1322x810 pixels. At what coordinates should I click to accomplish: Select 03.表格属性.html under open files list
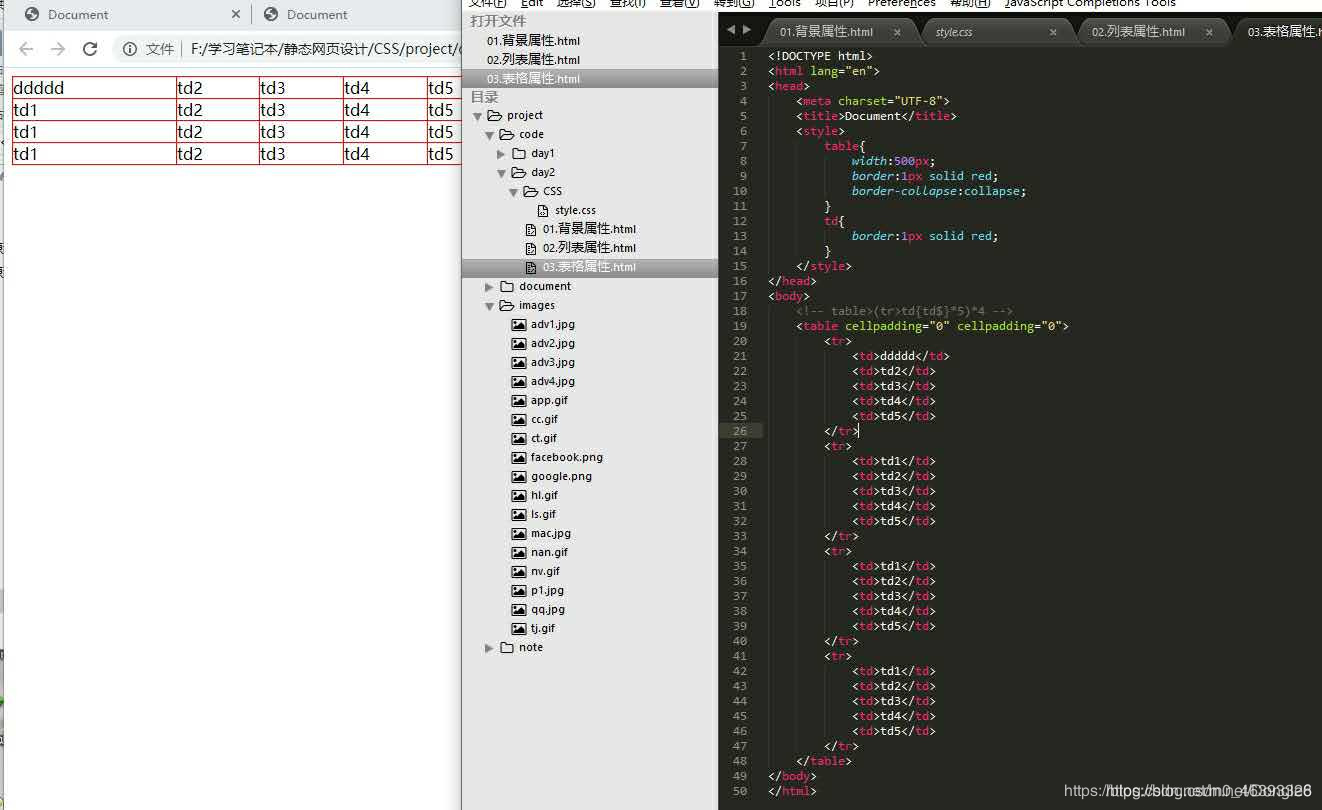click(x=533, y=79)
